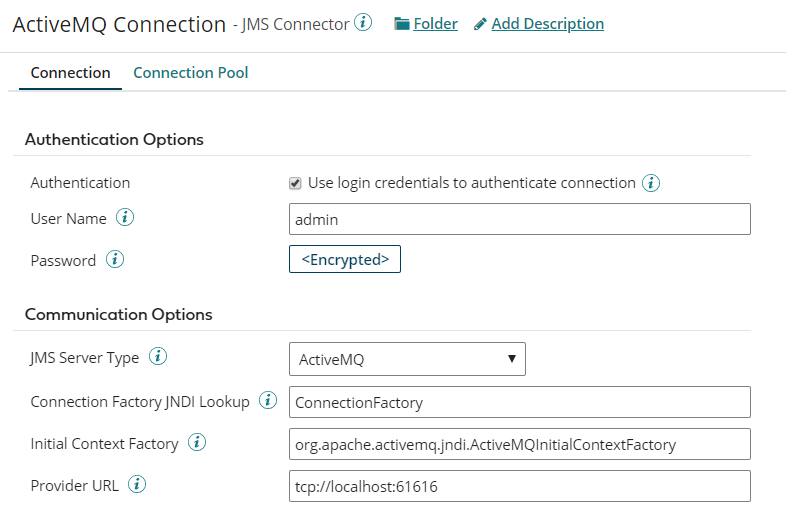
Task: Click the Encrypted password button
Action: tap(345, 259)
